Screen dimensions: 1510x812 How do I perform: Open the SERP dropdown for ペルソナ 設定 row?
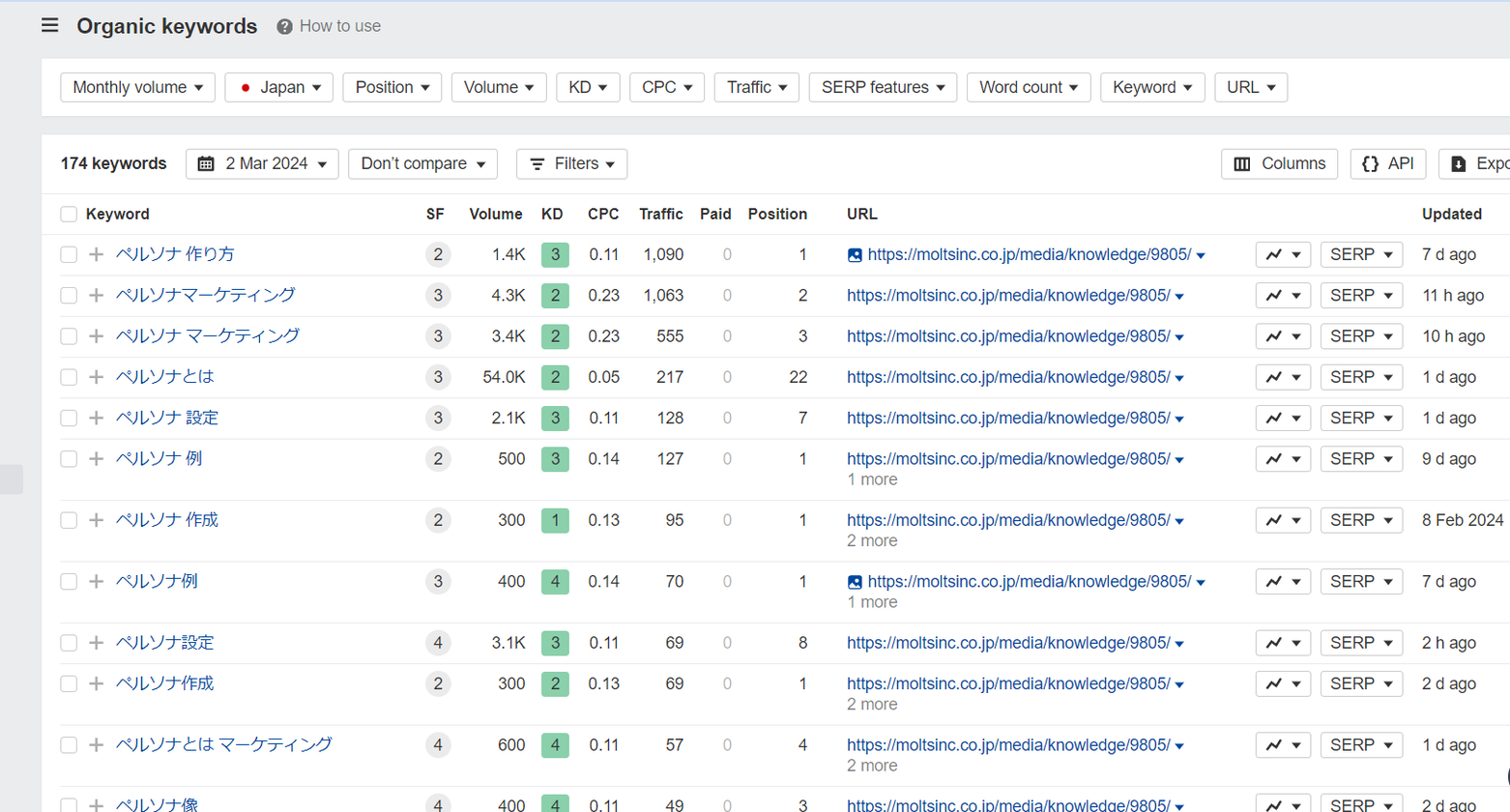click(x=1360, y=418)
